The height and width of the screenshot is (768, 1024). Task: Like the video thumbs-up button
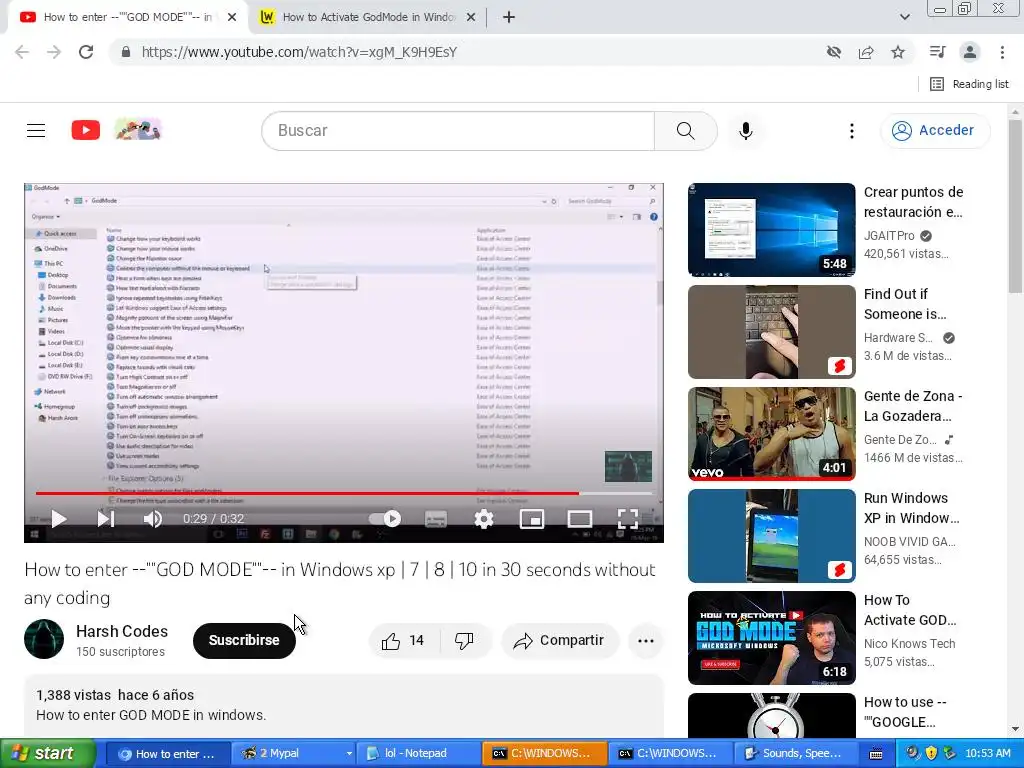coord(403,641)
